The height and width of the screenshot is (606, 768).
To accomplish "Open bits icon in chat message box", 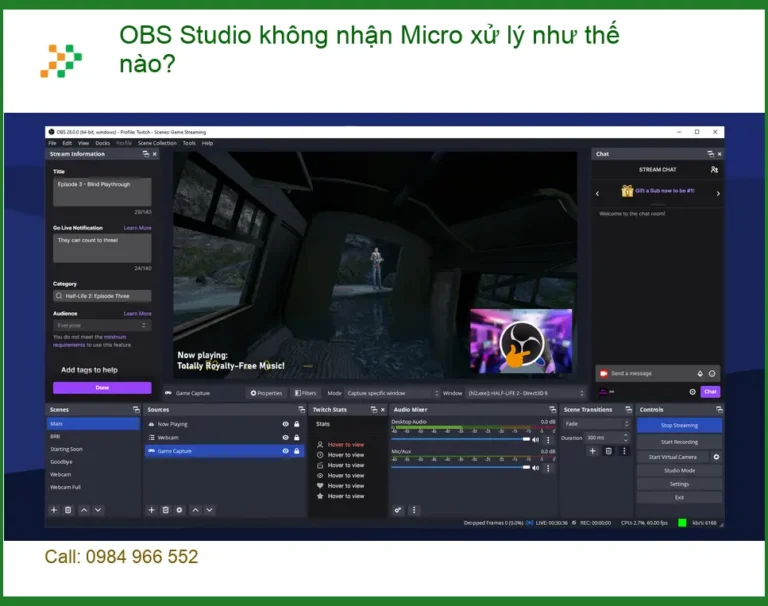I will [700, 374].
